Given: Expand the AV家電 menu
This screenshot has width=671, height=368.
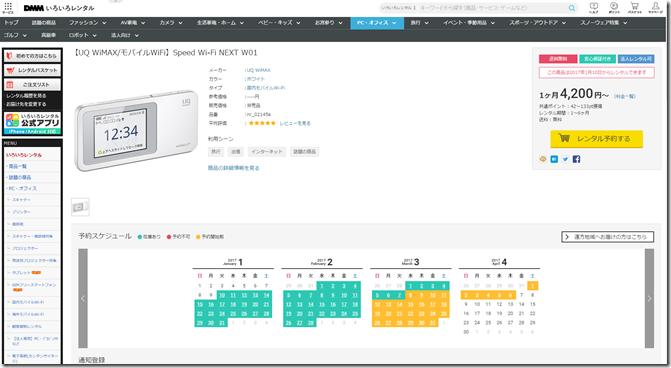Looking at the screenshot, I should click(133, 23).
